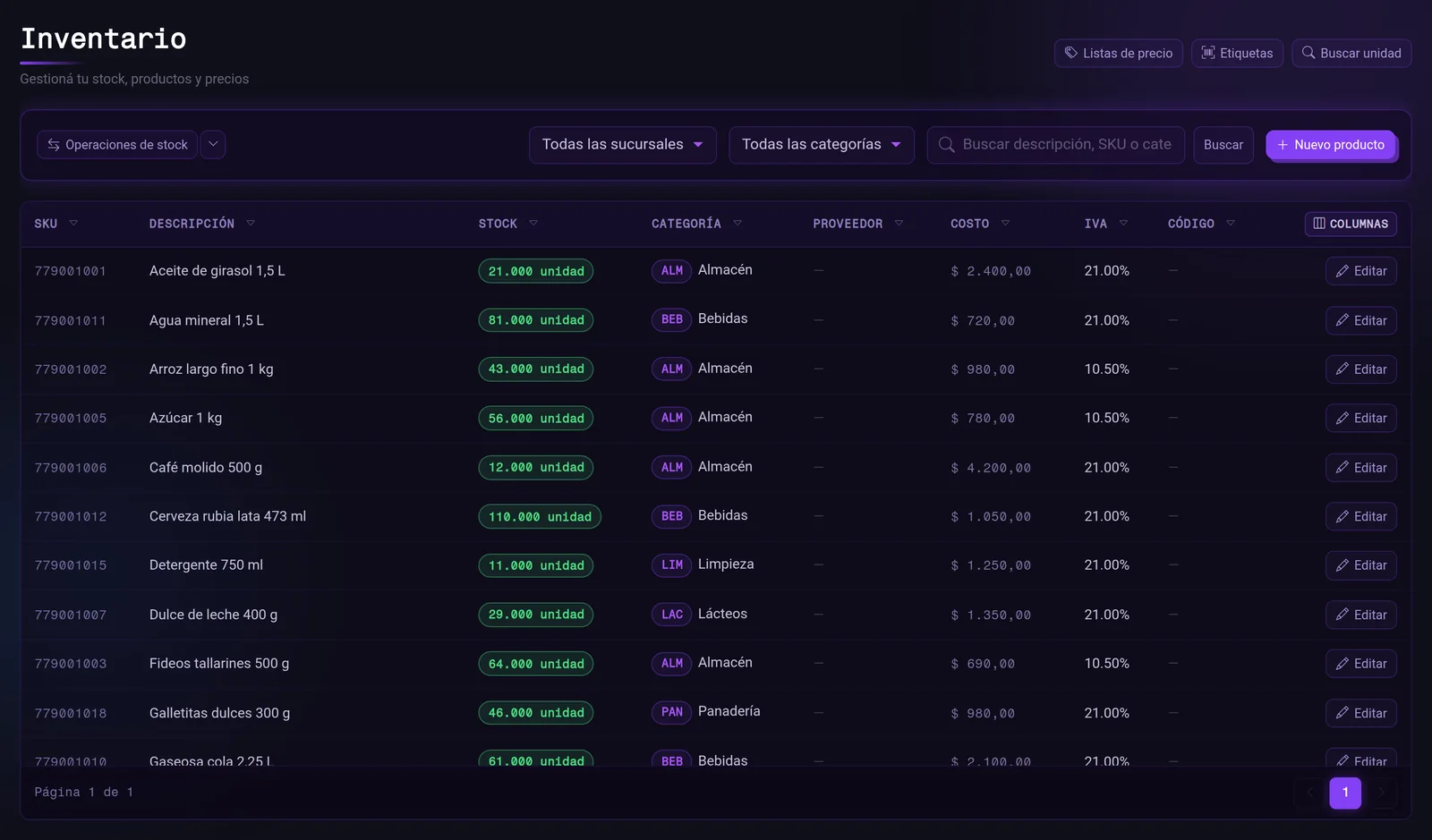Edit Galletitas dulces 300 g row
This screenshot has height=840, width=1432.
click(x=1361, y=713)
